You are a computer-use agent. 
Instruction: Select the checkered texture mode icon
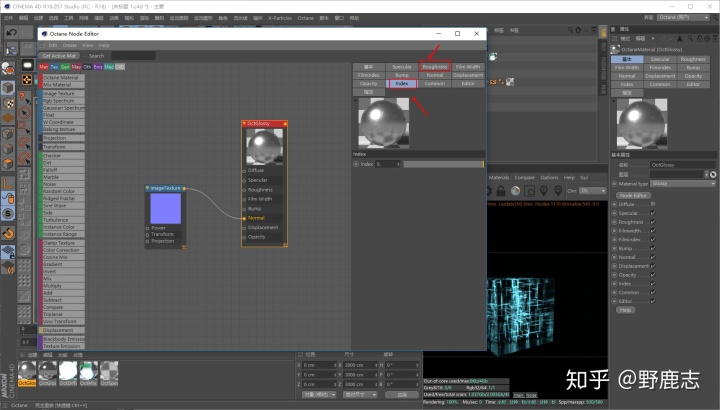click(x=8, y=103)
